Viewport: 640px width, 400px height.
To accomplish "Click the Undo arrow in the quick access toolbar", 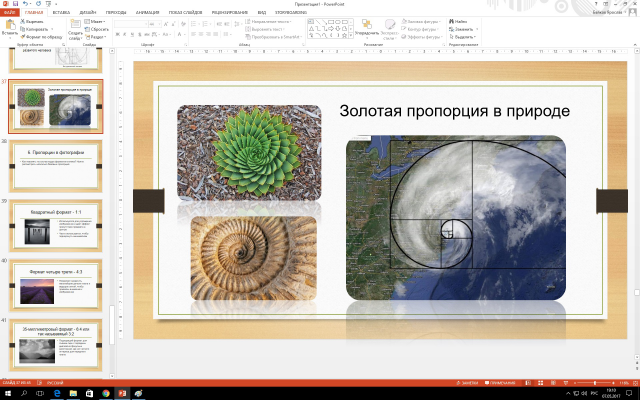I will [x=25, y=4].
